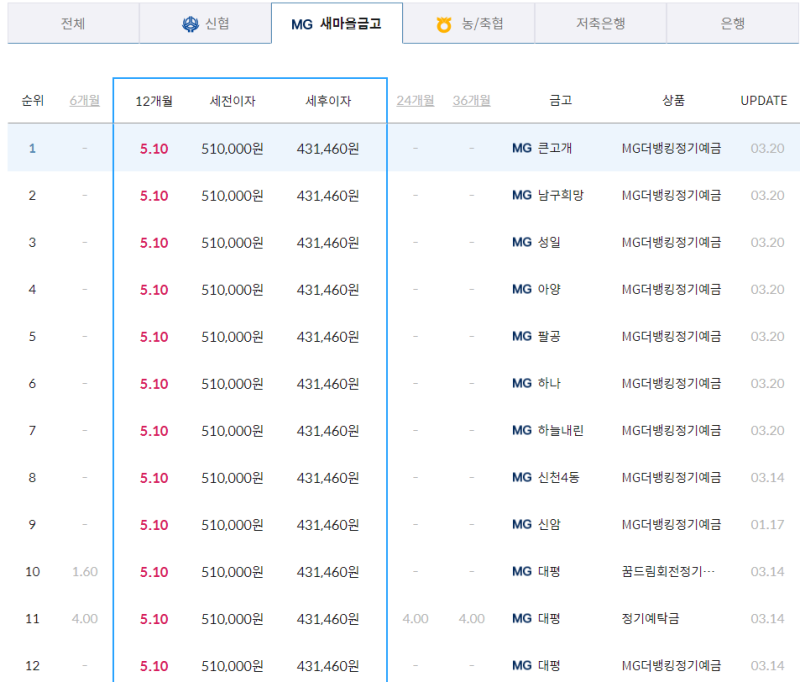Click the MG logo beside 신천4동

click(x=522, y=477)
